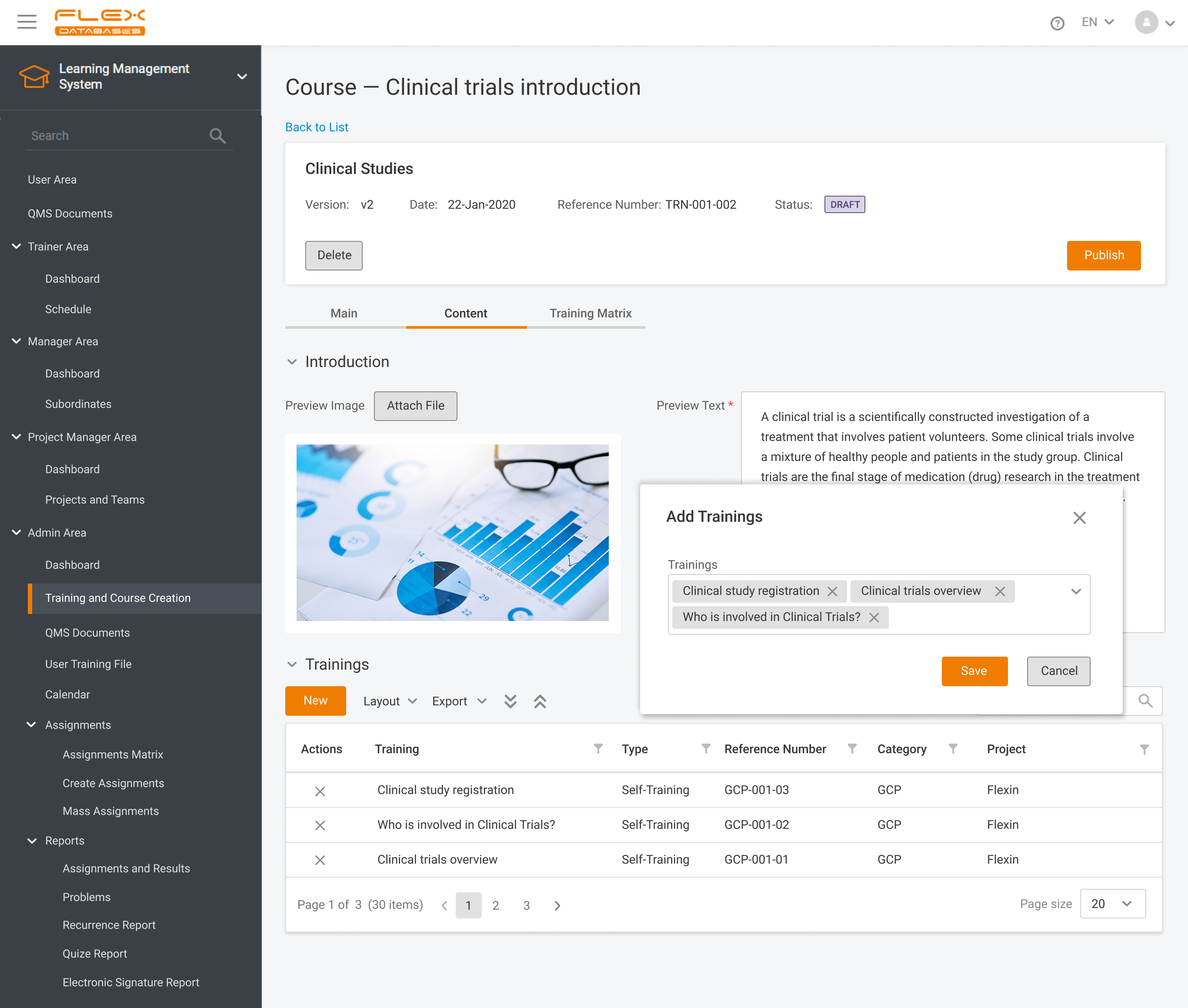Click the Training column filter icon

point(598,748)
